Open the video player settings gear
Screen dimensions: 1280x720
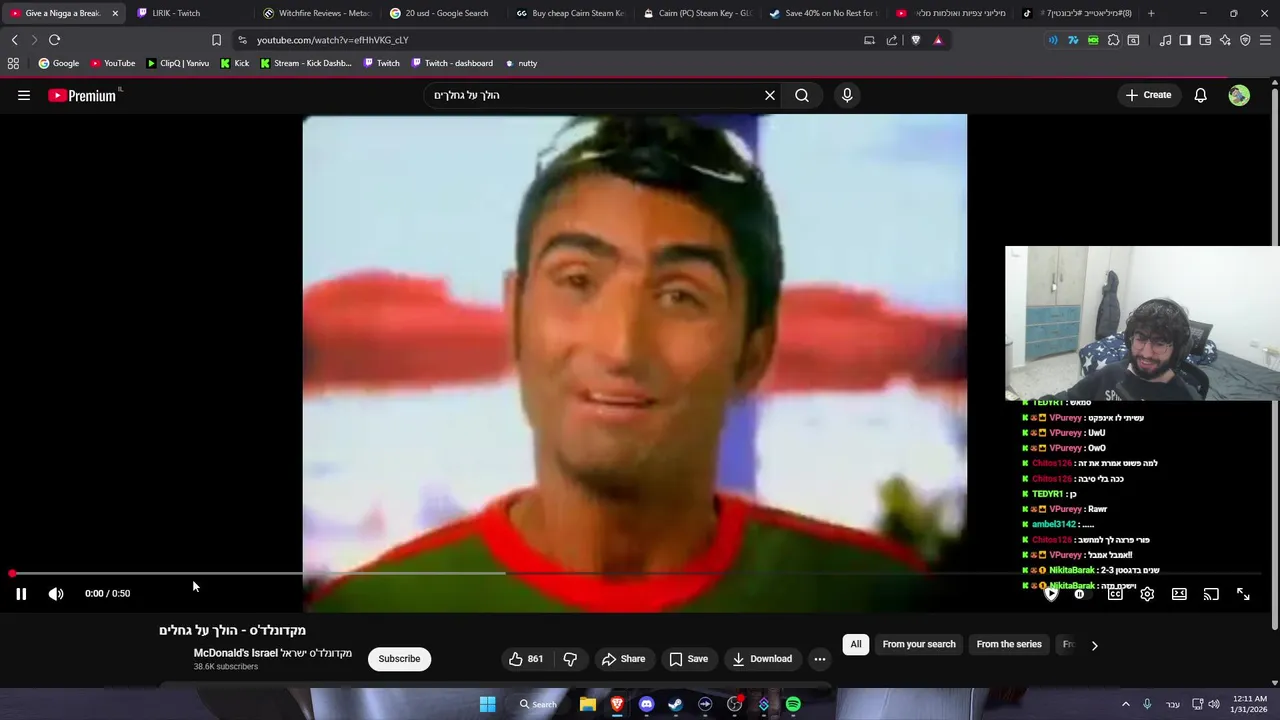pyautogui.click(x=1147, y=594)
